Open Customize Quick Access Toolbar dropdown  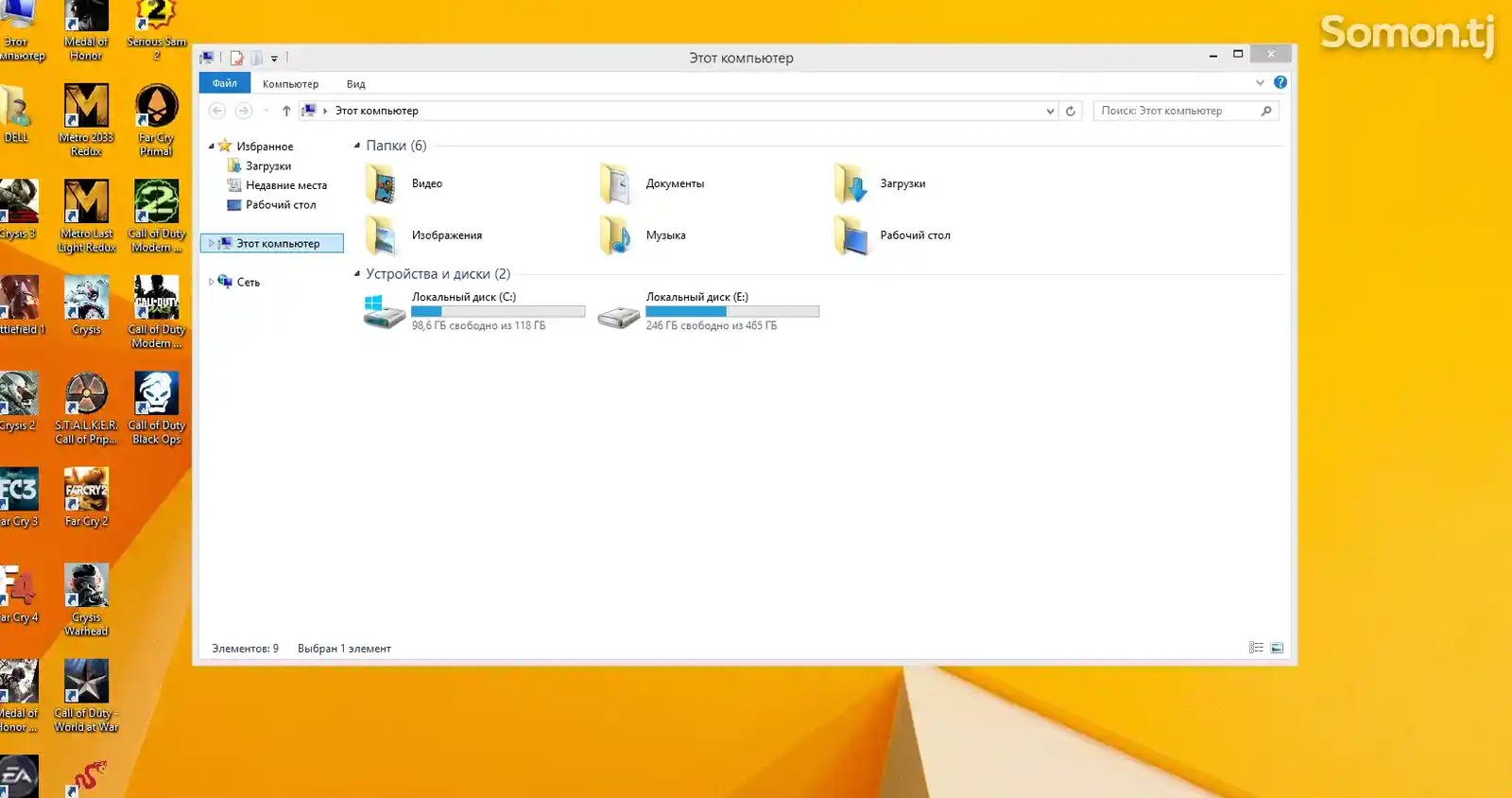pyautogui.click(x=275, y=59)
